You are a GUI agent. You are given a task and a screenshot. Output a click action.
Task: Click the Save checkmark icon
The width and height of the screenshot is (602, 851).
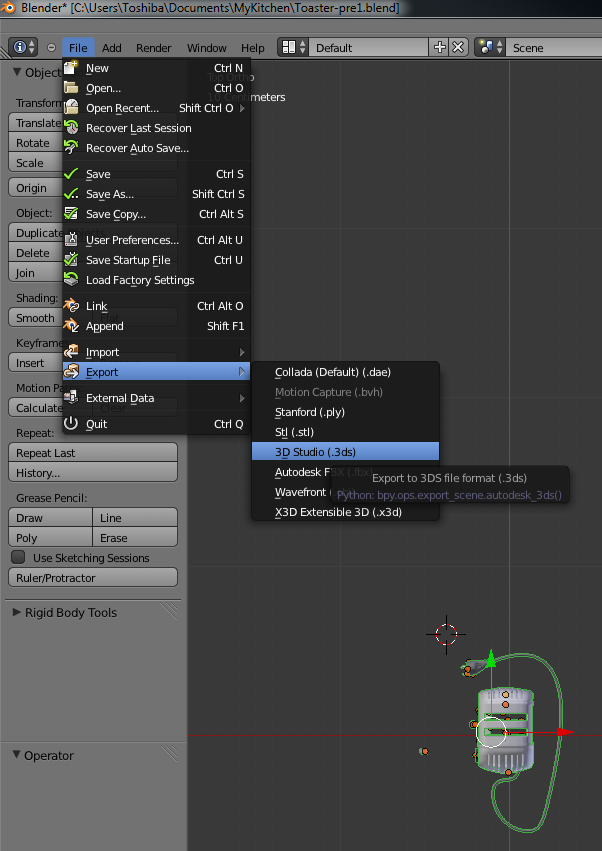71,174
